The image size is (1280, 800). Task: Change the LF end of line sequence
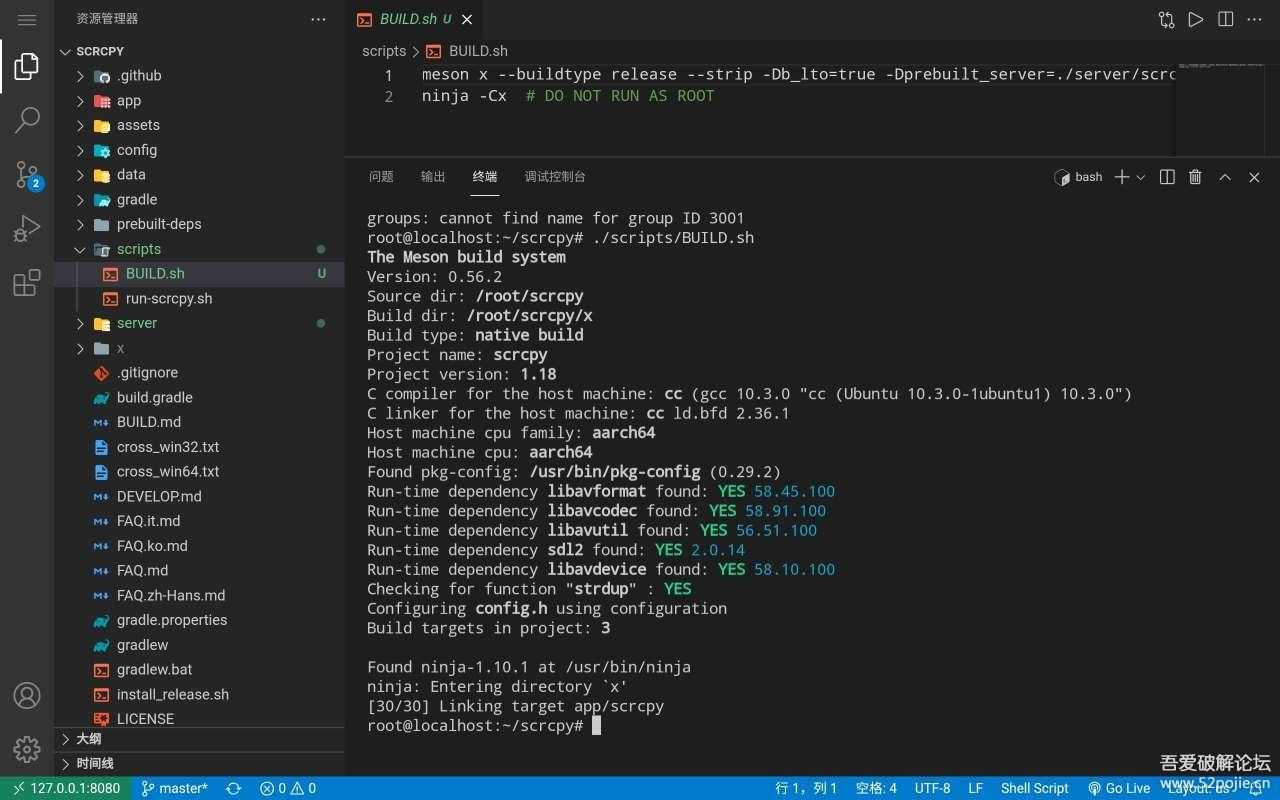coord(975,788)
